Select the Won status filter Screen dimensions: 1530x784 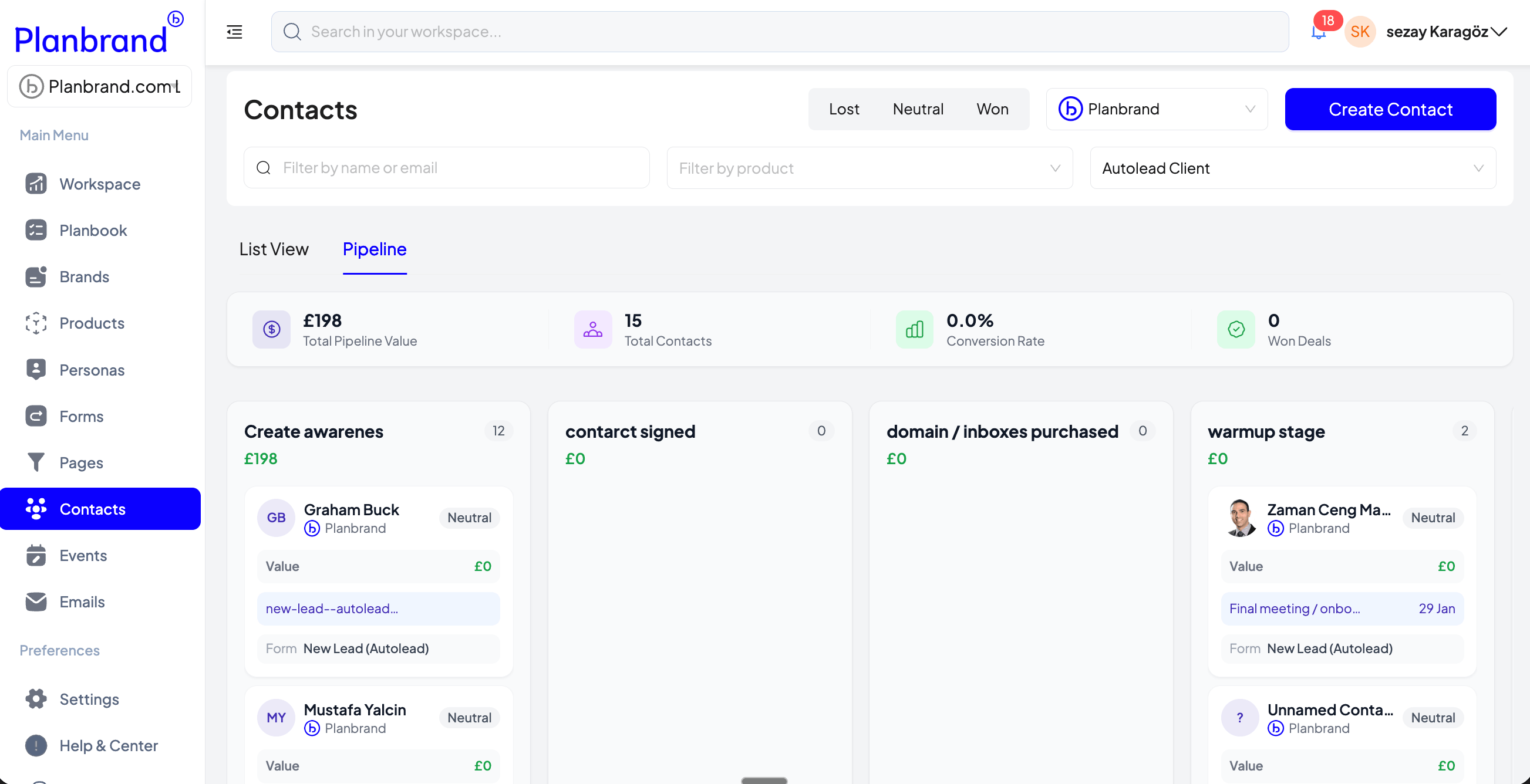pos(992,109)
